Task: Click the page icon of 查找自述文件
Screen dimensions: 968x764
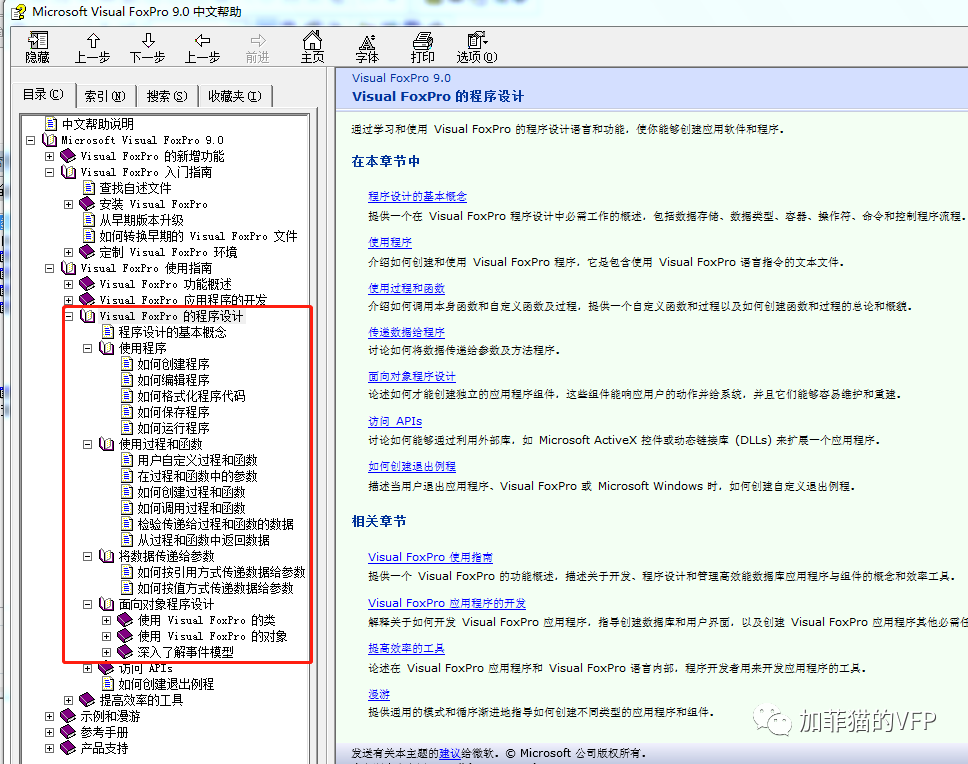Action: tap(89, 188)
